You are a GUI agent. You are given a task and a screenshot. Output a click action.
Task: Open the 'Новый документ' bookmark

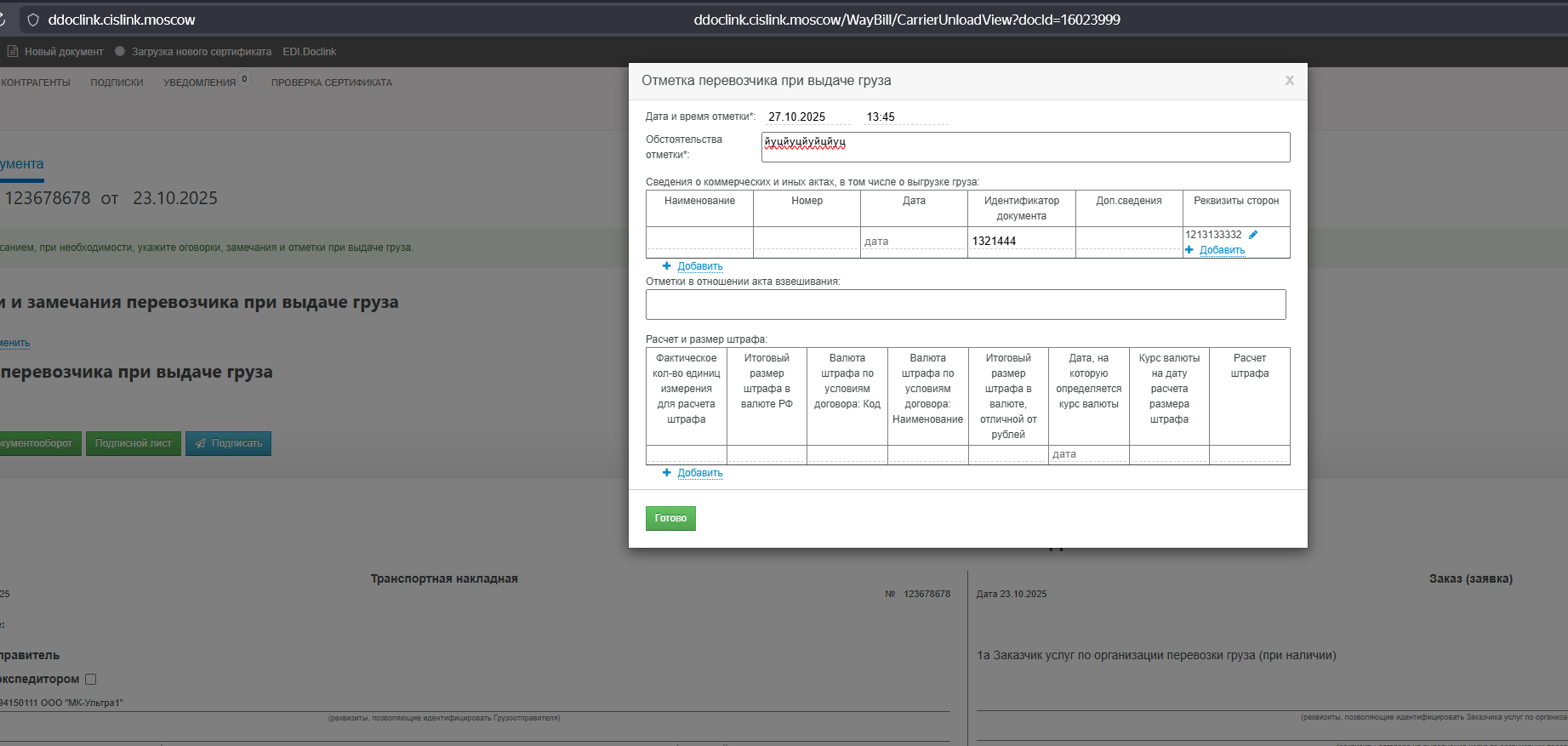(x=56, y=52)
